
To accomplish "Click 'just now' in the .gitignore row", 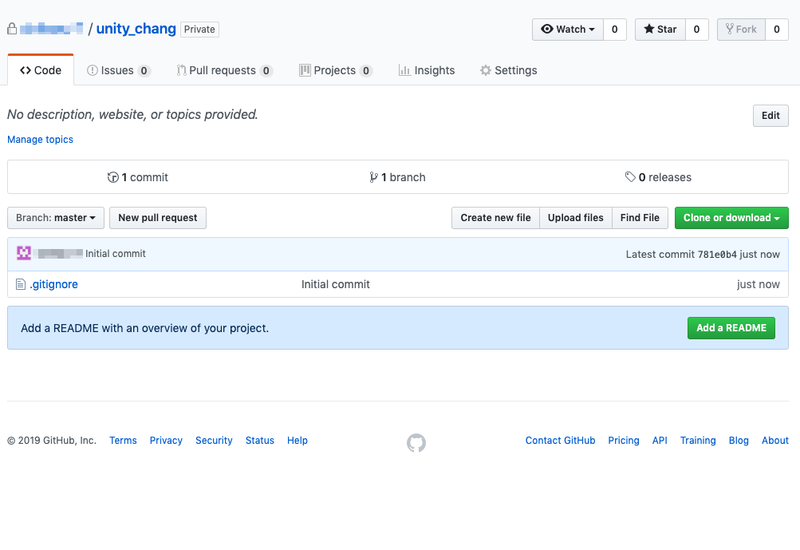I will tap(758, 284).
